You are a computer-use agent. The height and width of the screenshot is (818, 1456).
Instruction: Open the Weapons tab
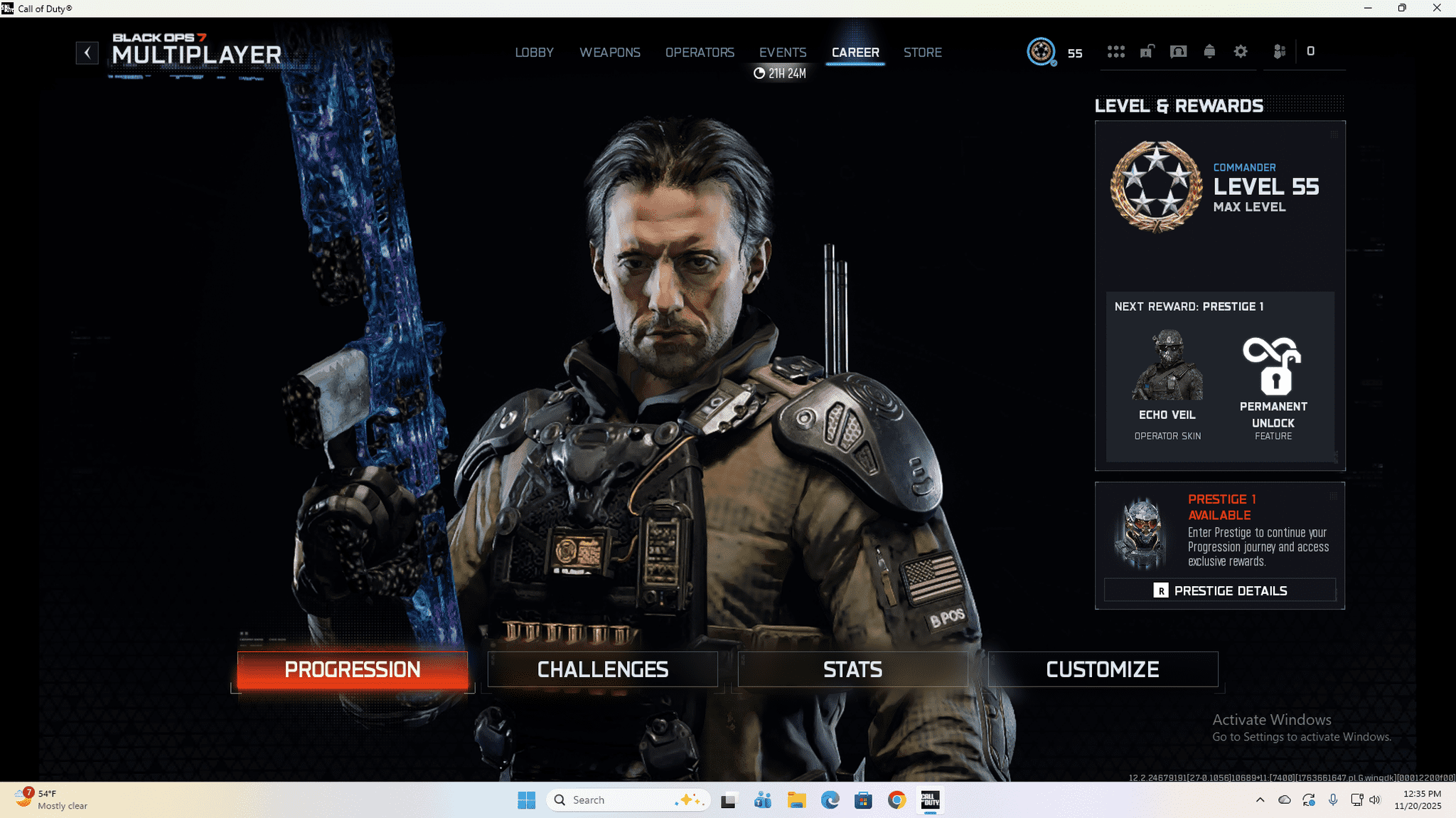(x=610, y=53)
